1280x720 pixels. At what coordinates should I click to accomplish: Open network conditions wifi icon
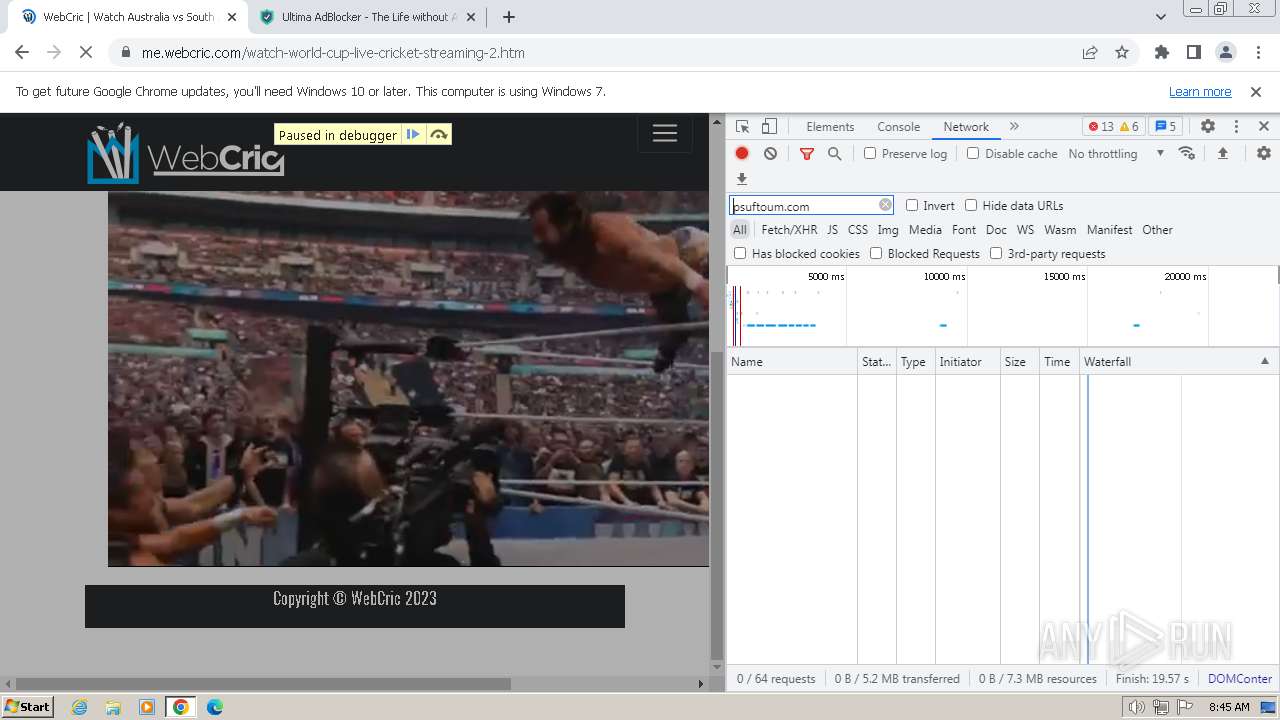pos(1187,153)
